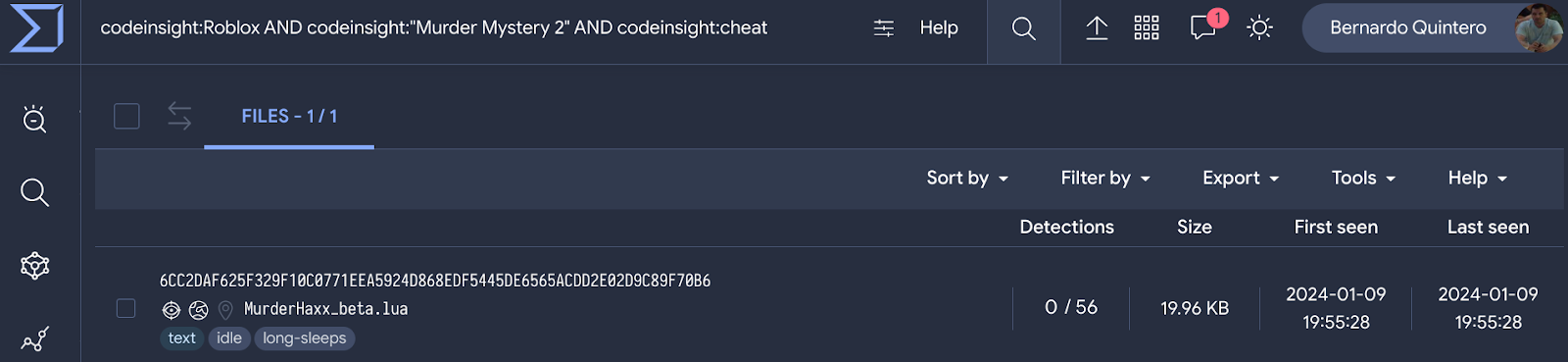Open the Tools dropdown menu
This screenshot has width=1568, height=362.
coord(1363,178)
